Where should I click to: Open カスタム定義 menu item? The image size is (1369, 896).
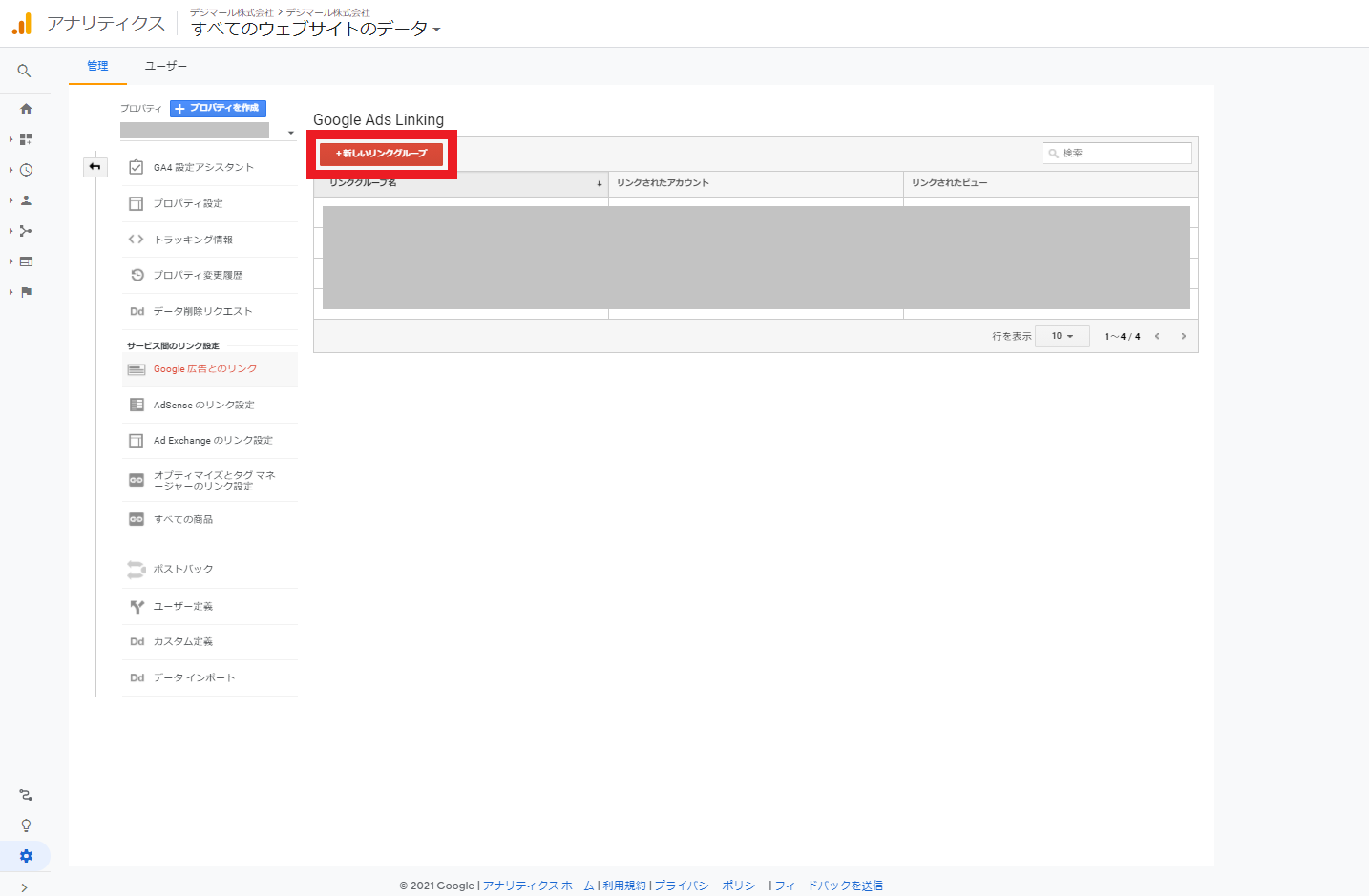[x=210, y=641]
